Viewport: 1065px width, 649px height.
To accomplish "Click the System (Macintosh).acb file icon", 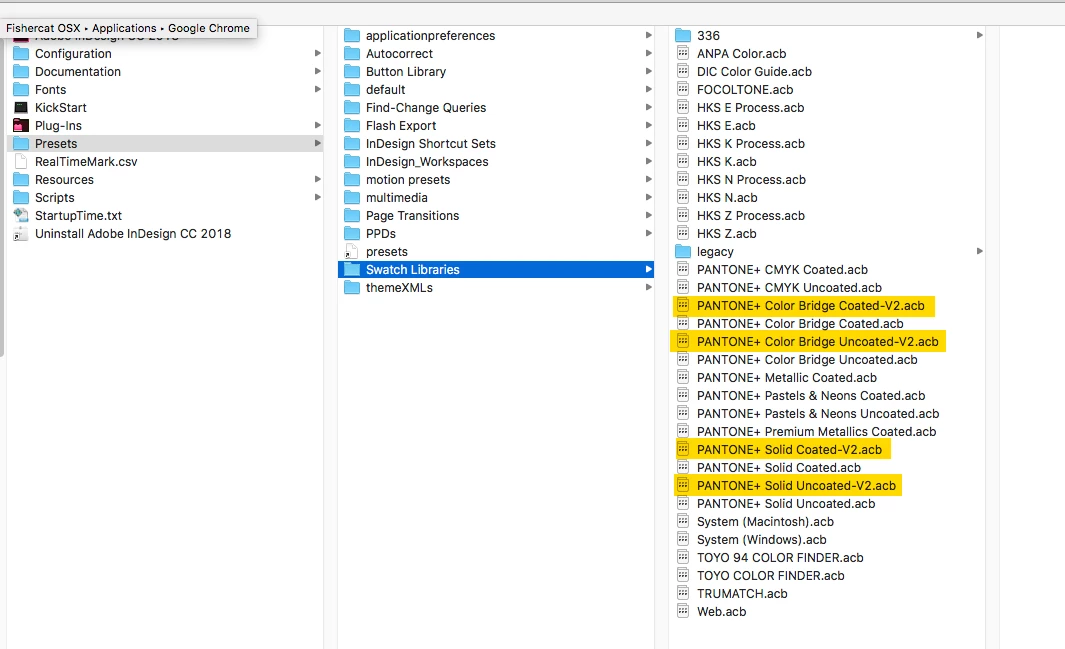I will point(683,521).
